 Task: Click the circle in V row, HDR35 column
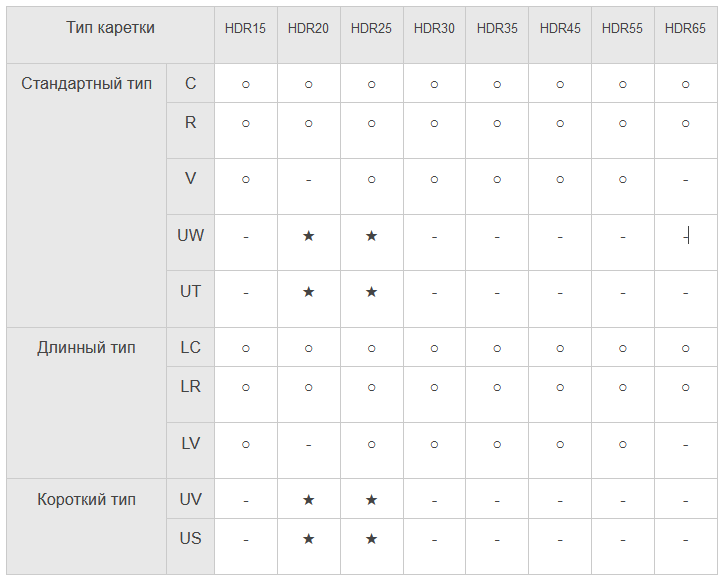(x=497, y=180)
